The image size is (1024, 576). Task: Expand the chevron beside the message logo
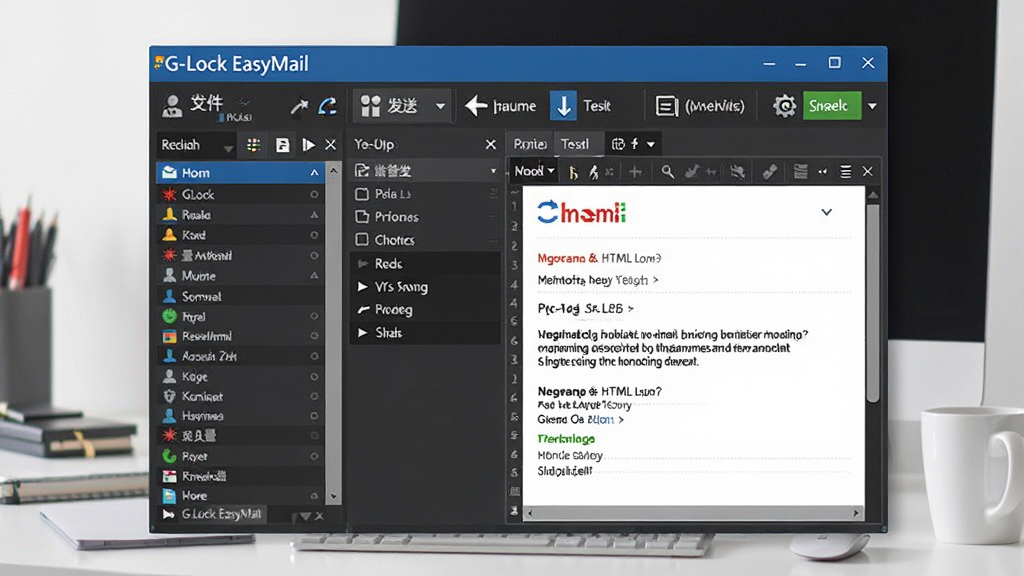[826, 212]
